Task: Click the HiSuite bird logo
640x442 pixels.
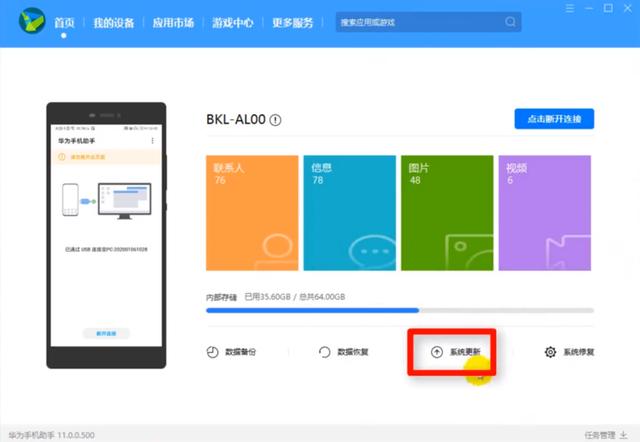Action: (32, 21)
